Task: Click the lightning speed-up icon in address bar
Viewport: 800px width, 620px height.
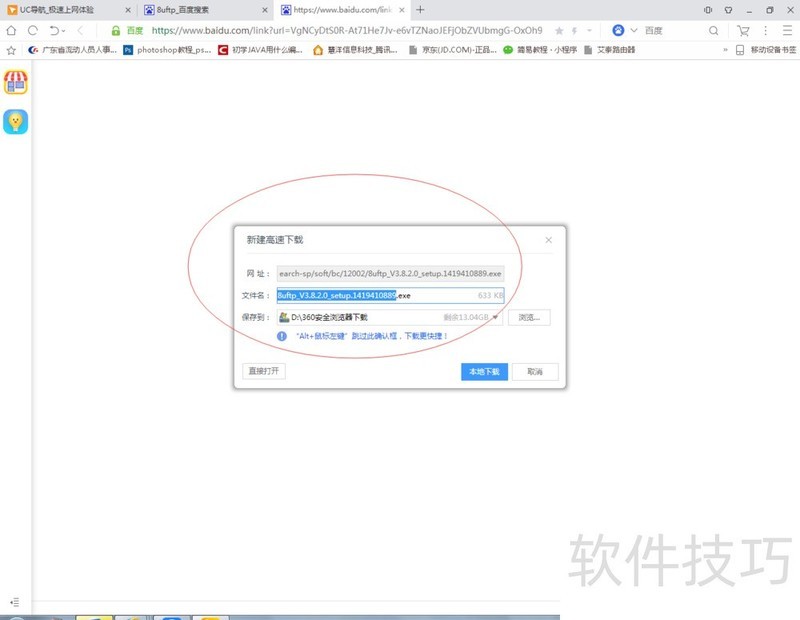Action: [x=574, y=30]
